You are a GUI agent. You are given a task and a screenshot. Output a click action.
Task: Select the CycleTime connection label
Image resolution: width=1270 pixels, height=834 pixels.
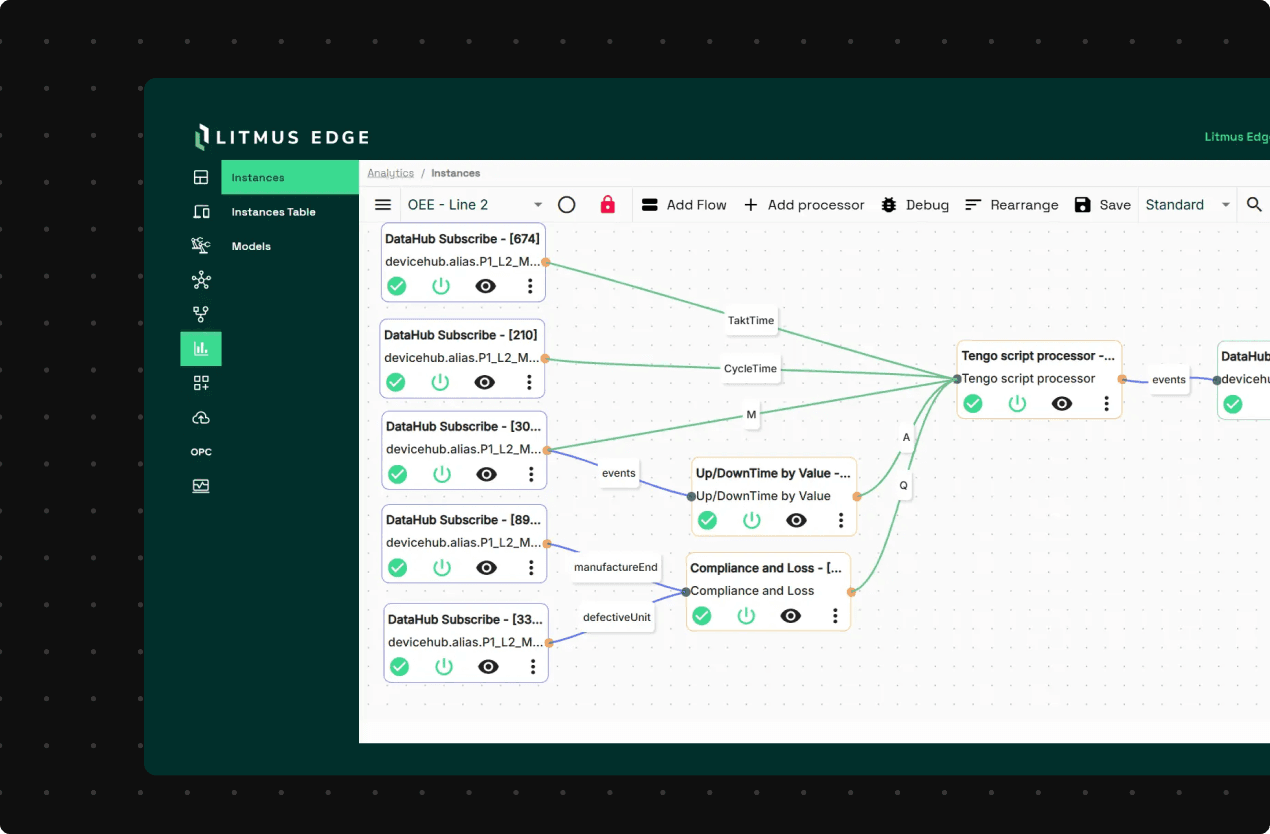click(x=750, y=369)
